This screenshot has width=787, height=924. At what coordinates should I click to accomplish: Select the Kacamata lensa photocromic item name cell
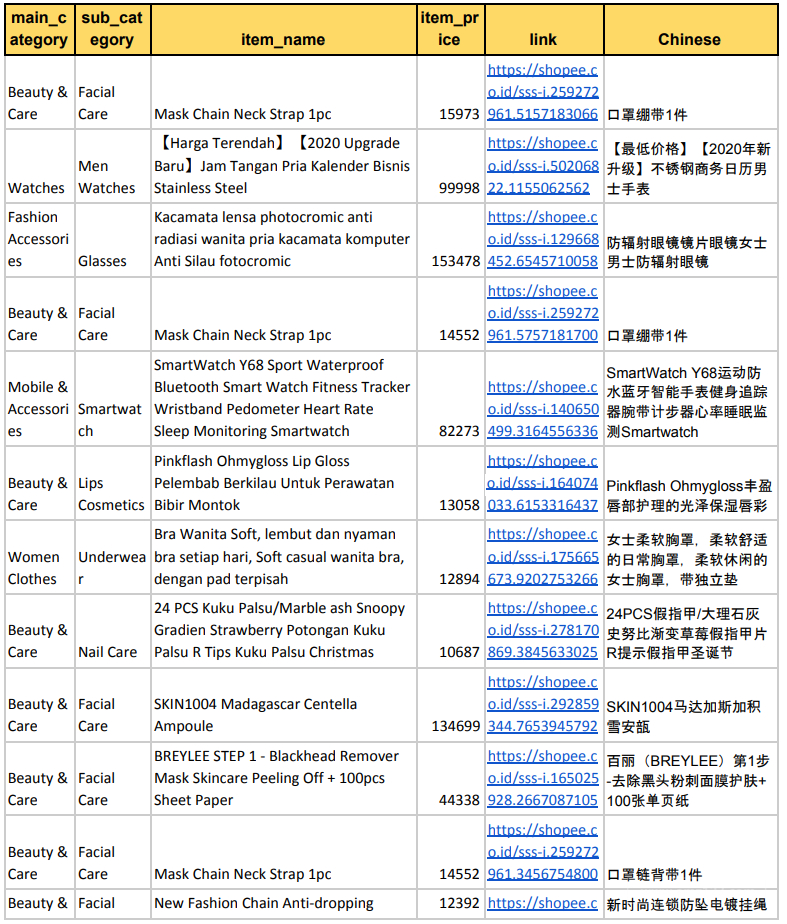coord(283,239)
